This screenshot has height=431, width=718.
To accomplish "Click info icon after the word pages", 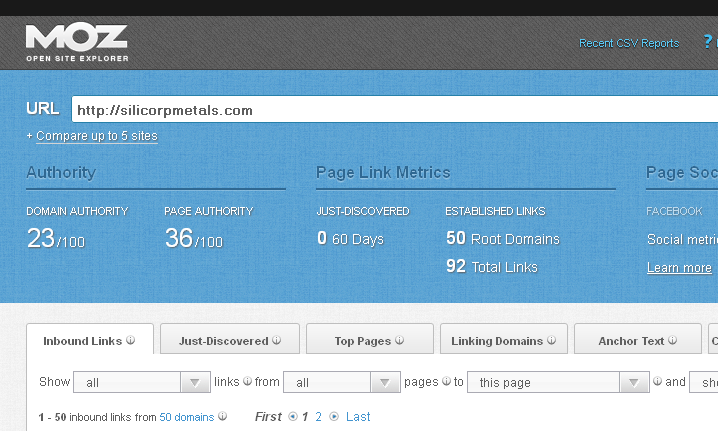I will (446, 381).
